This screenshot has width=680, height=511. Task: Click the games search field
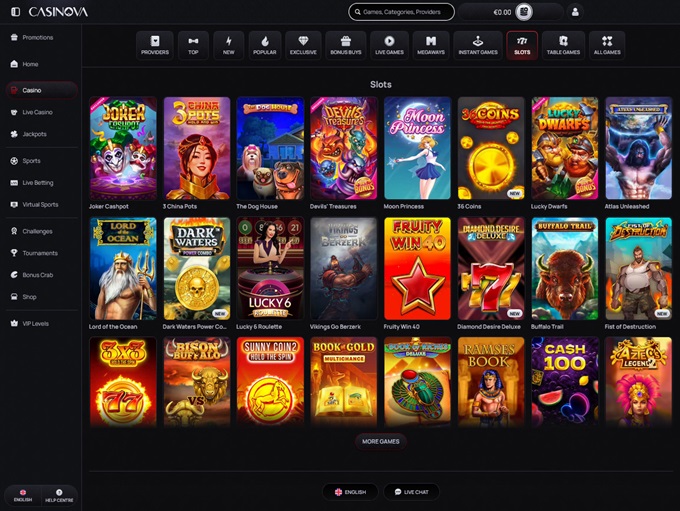pos(401,12)
